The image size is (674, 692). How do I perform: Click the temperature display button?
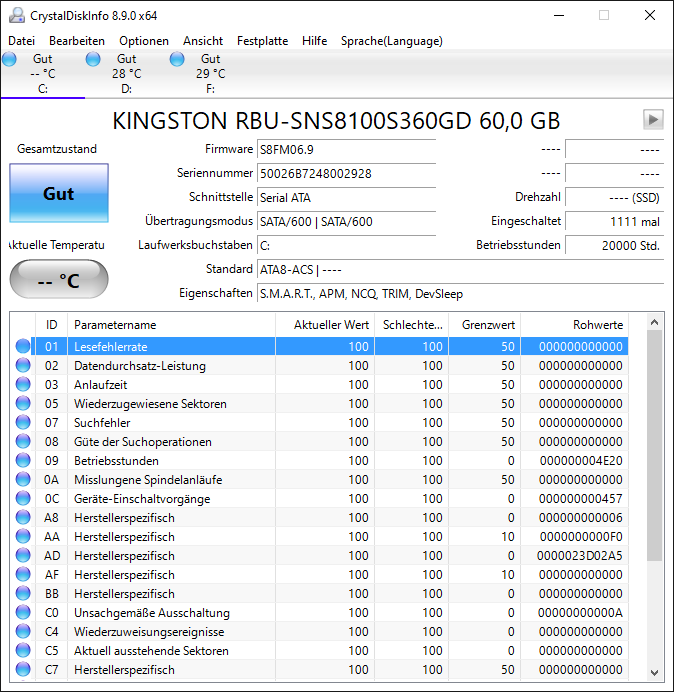tap(59, 279)
